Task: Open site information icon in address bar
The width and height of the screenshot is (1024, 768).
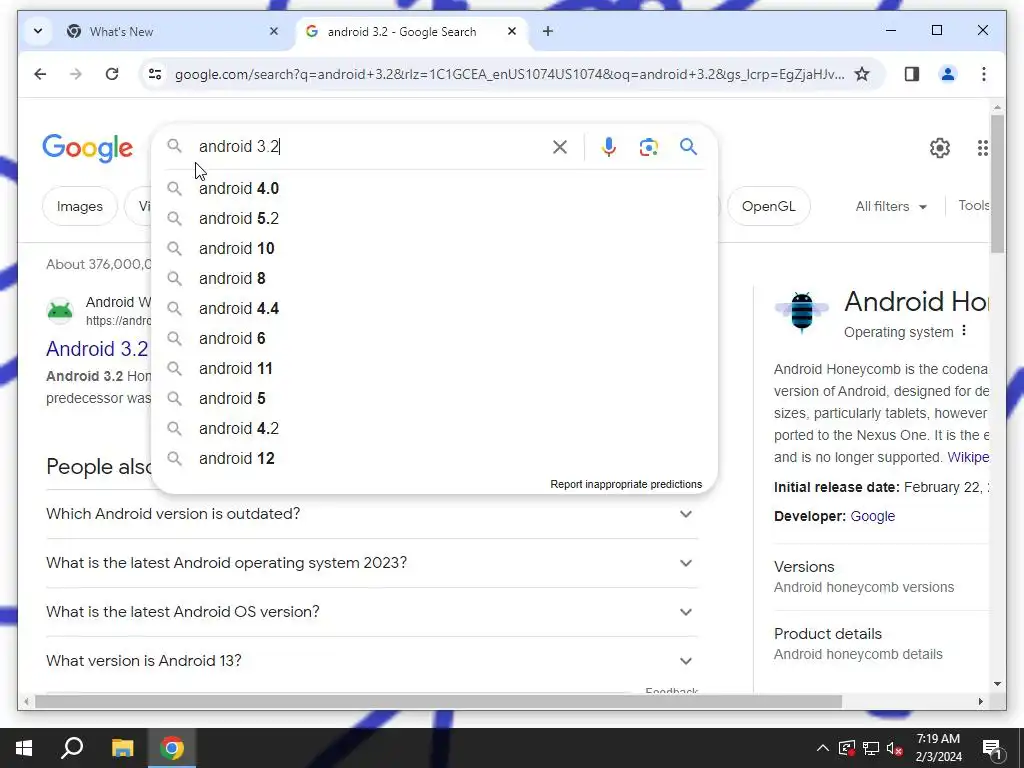Action: click(x=155, y=74)
